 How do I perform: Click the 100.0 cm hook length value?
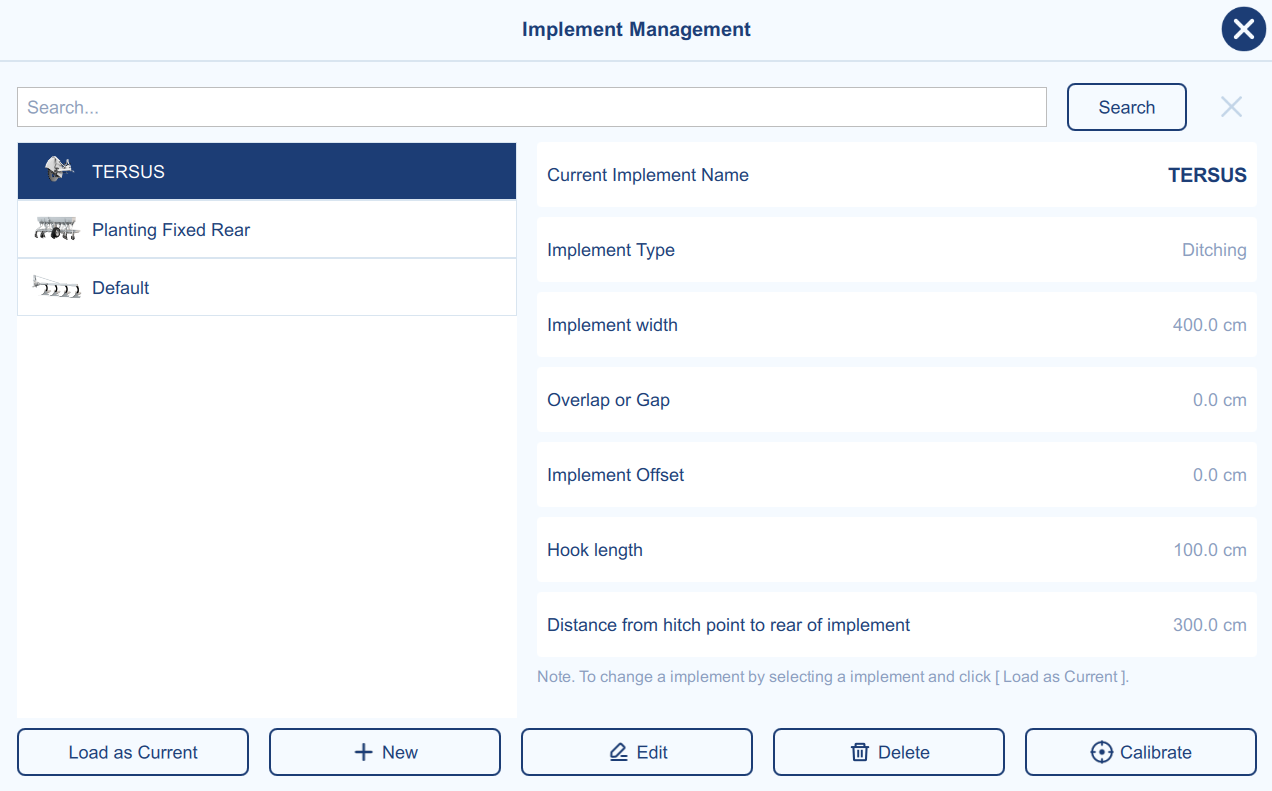point(1210,550)
